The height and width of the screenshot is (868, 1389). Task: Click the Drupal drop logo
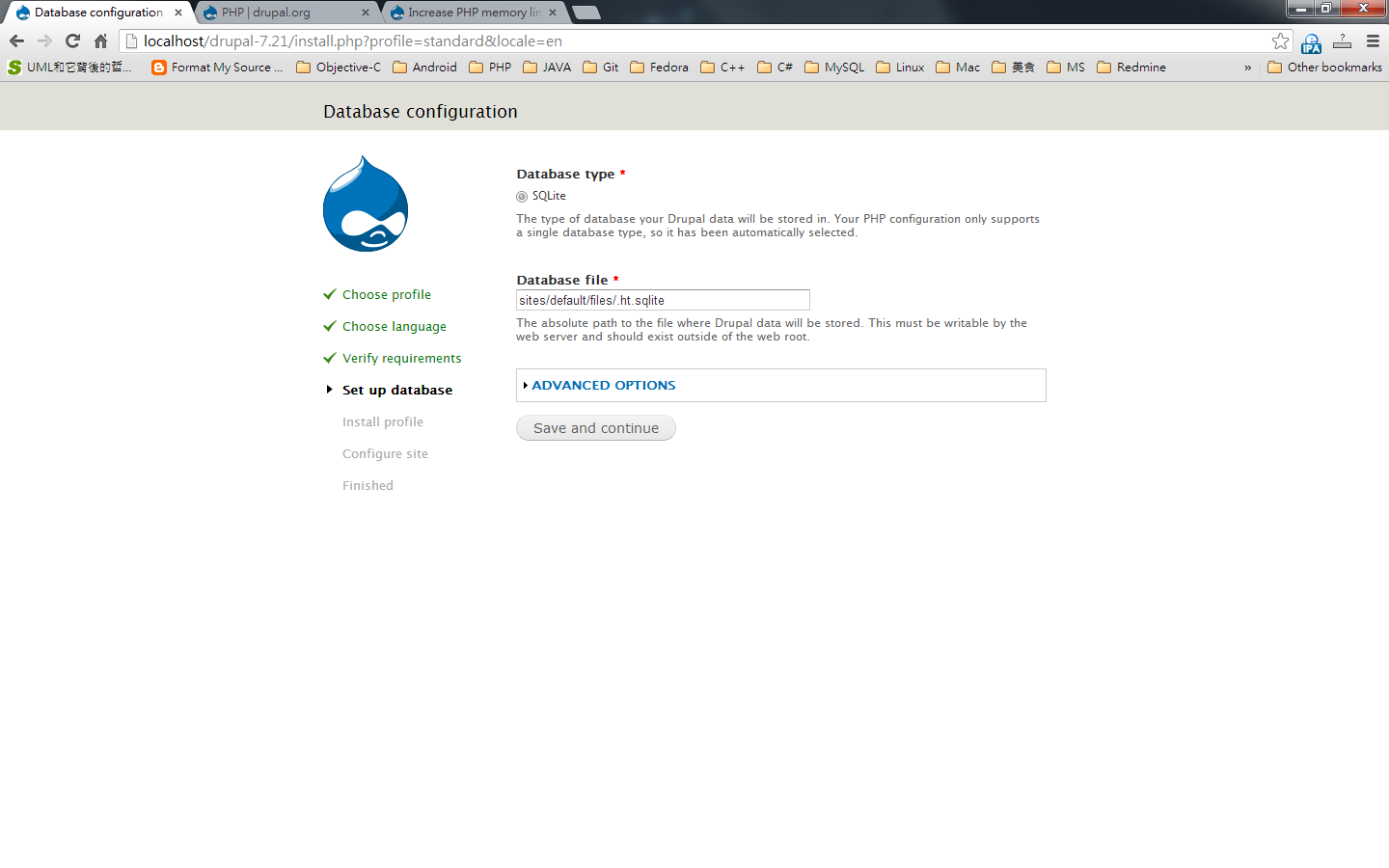(366, 203)
